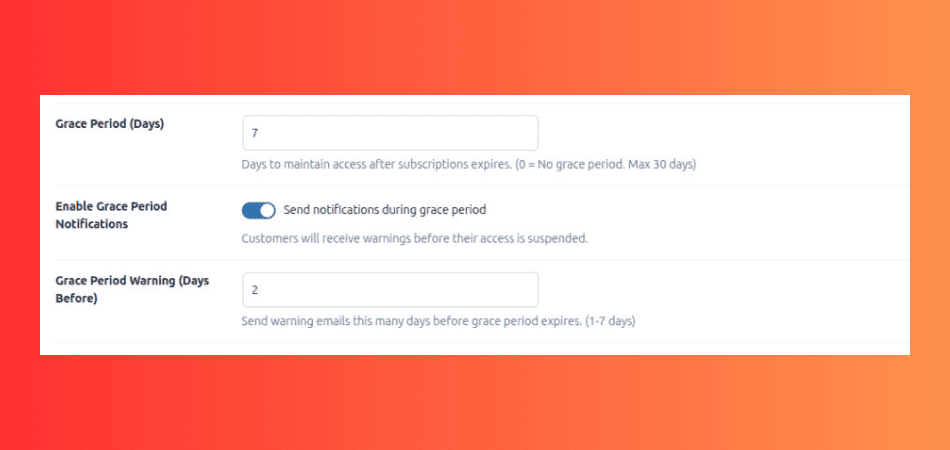Click the 'Grace Period (Days)' setting label

tap(110, 124)
